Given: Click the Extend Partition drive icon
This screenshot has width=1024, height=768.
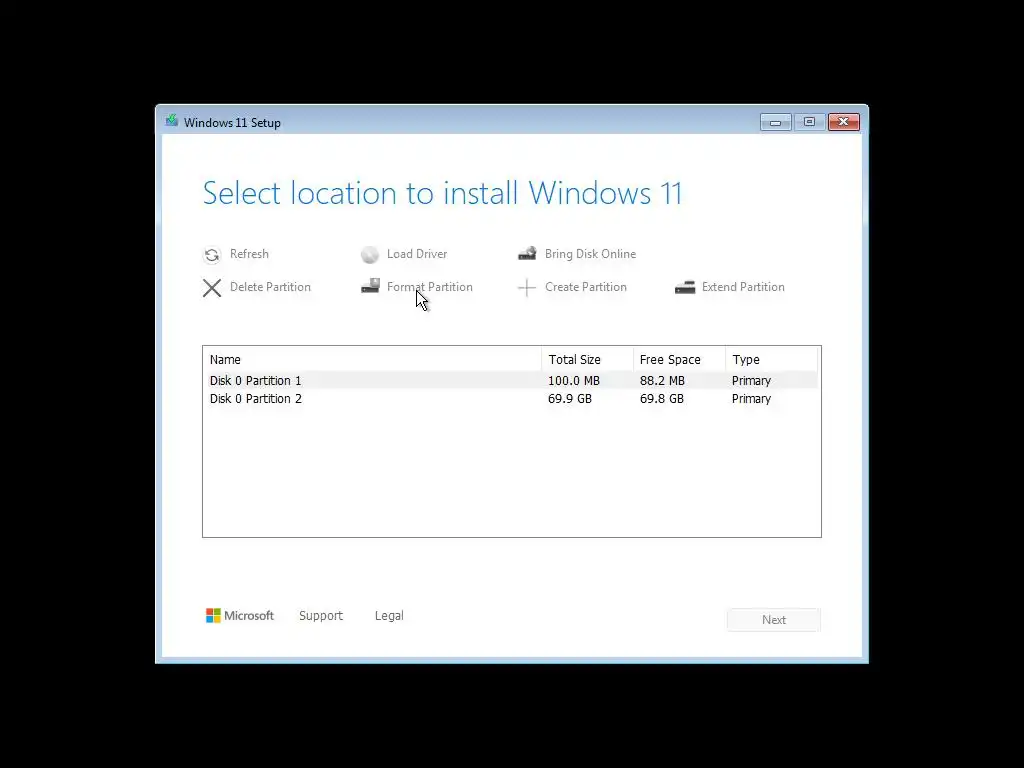Looking at the screenshot, I should 684,287.
